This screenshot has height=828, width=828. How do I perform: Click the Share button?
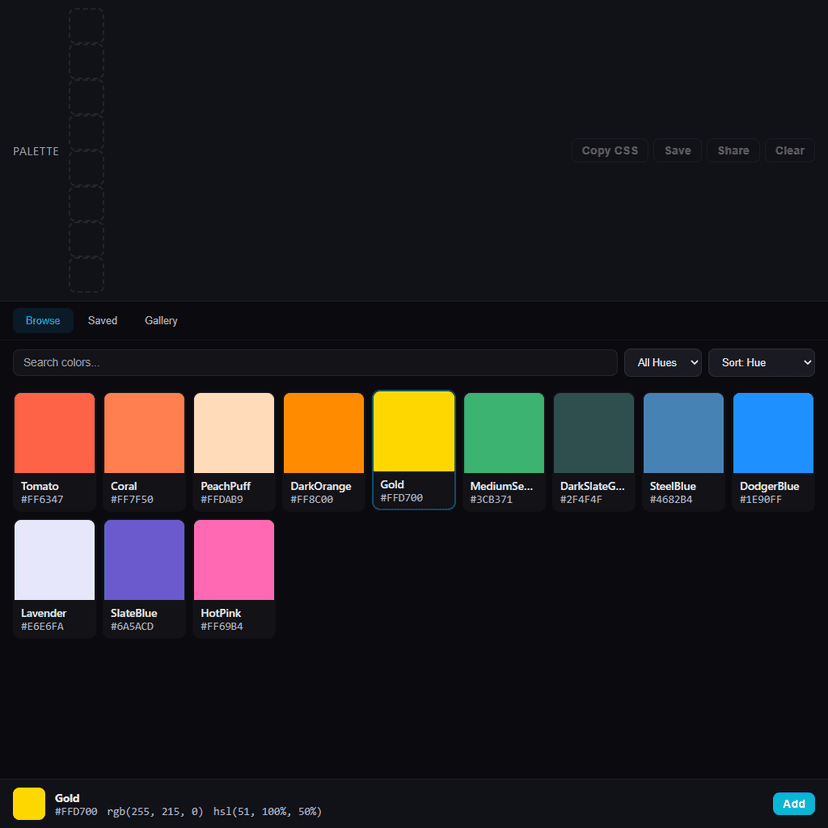click(733, 150)
